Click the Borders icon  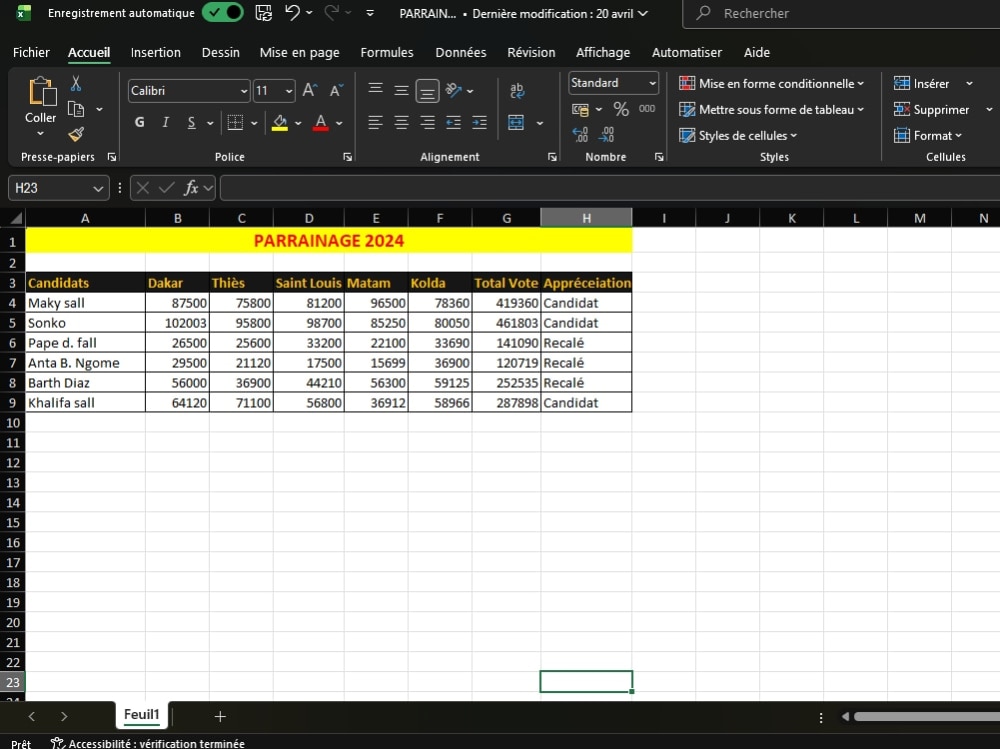235,122
